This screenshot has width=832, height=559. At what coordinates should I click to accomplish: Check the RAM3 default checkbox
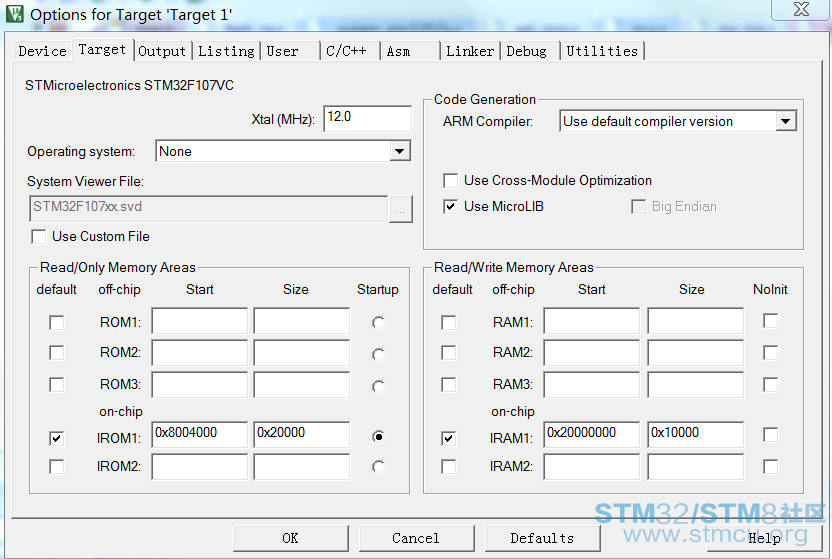(x=449, y=385)
